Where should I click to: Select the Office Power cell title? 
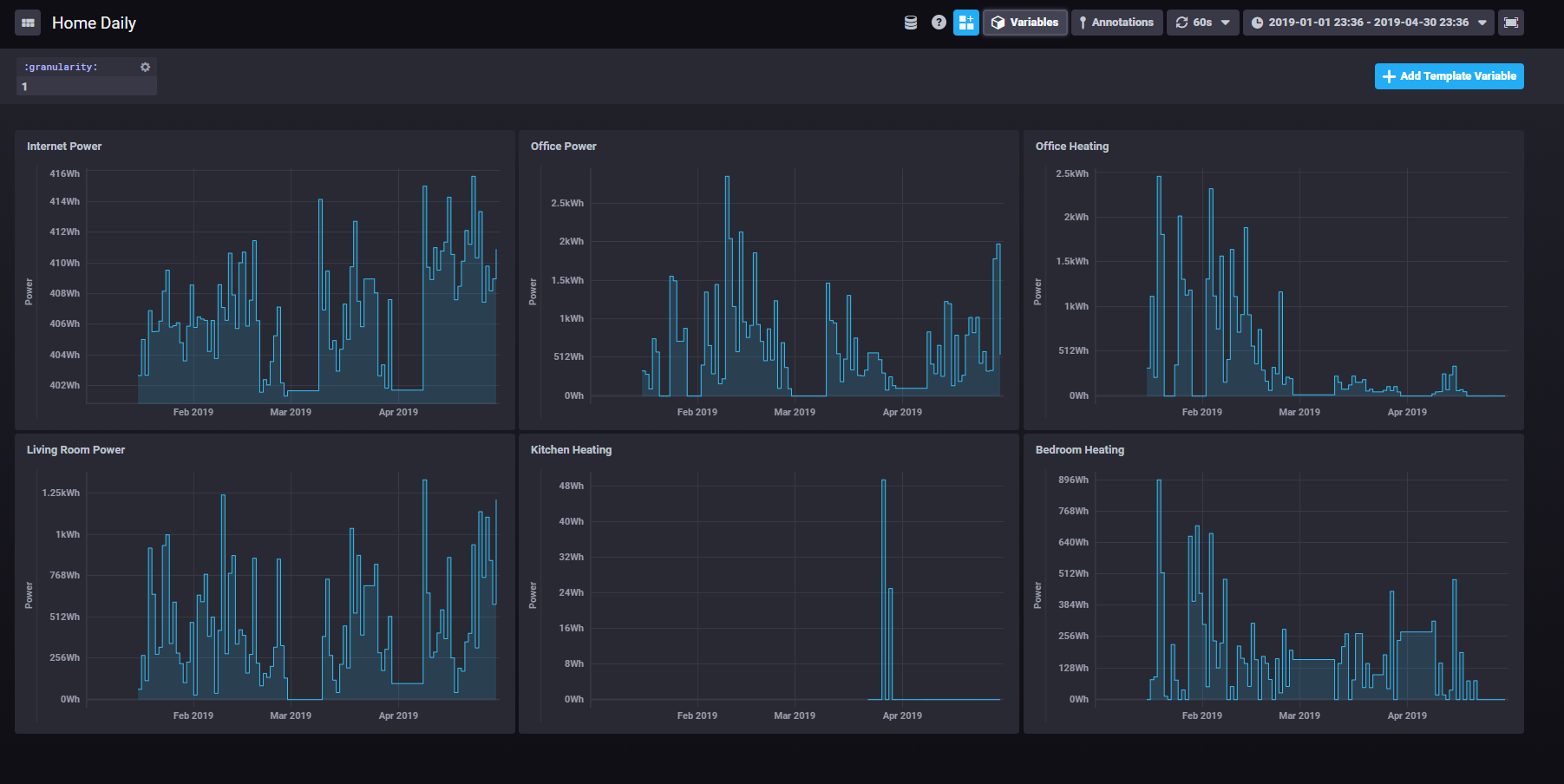[x=564, y=147]
